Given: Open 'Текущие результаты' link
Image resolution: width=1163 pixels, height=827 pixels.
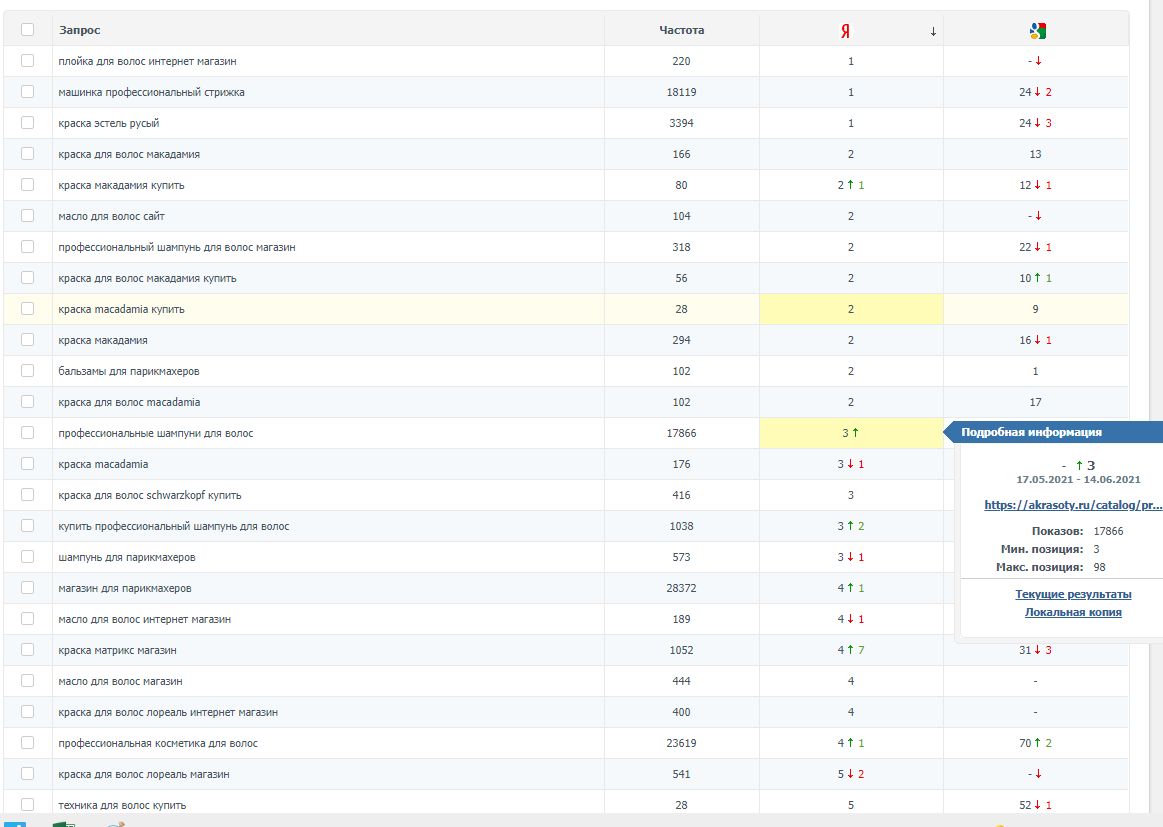Looking at the screenshot, I should (1073, 594).
